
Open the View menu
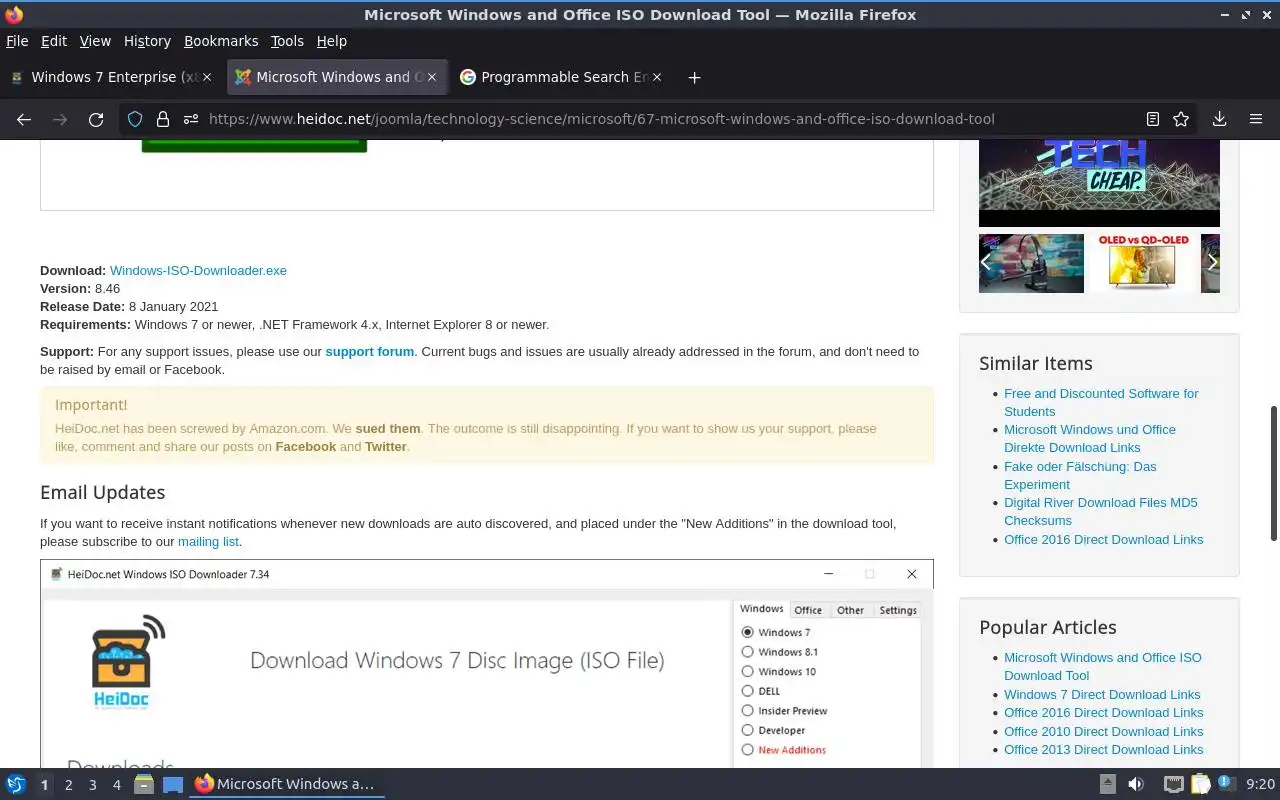pos(95,41)
